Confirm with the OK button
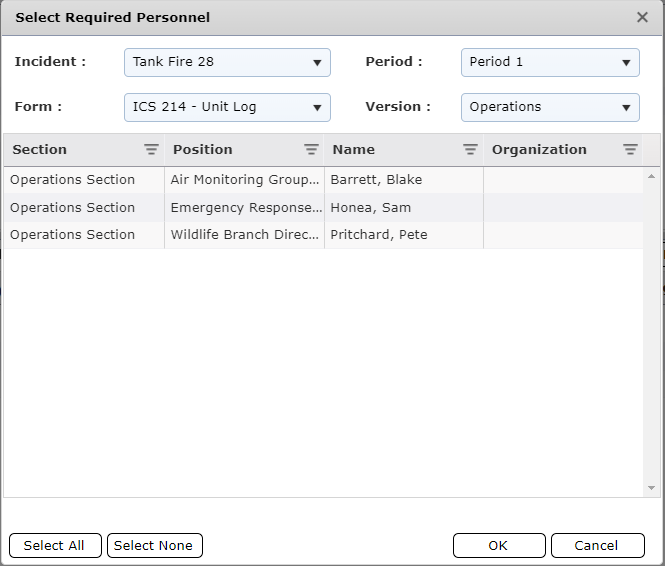 (x=498, y=545)
